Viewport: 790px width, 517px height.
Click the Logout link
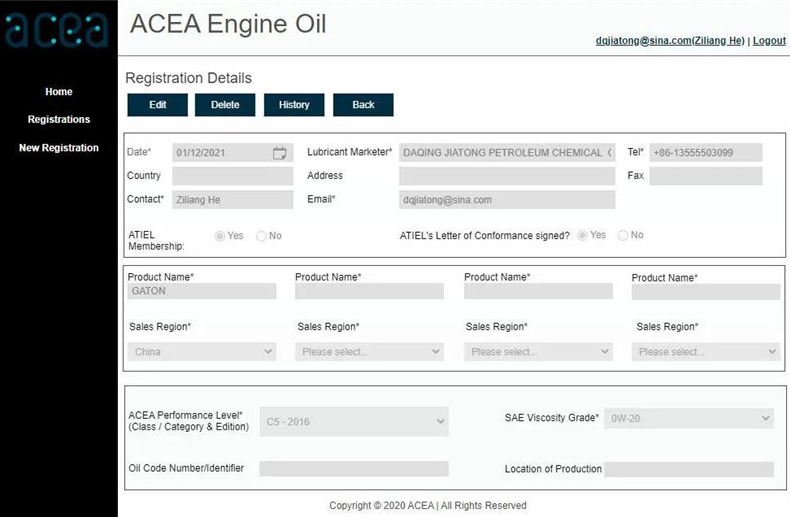769,41
